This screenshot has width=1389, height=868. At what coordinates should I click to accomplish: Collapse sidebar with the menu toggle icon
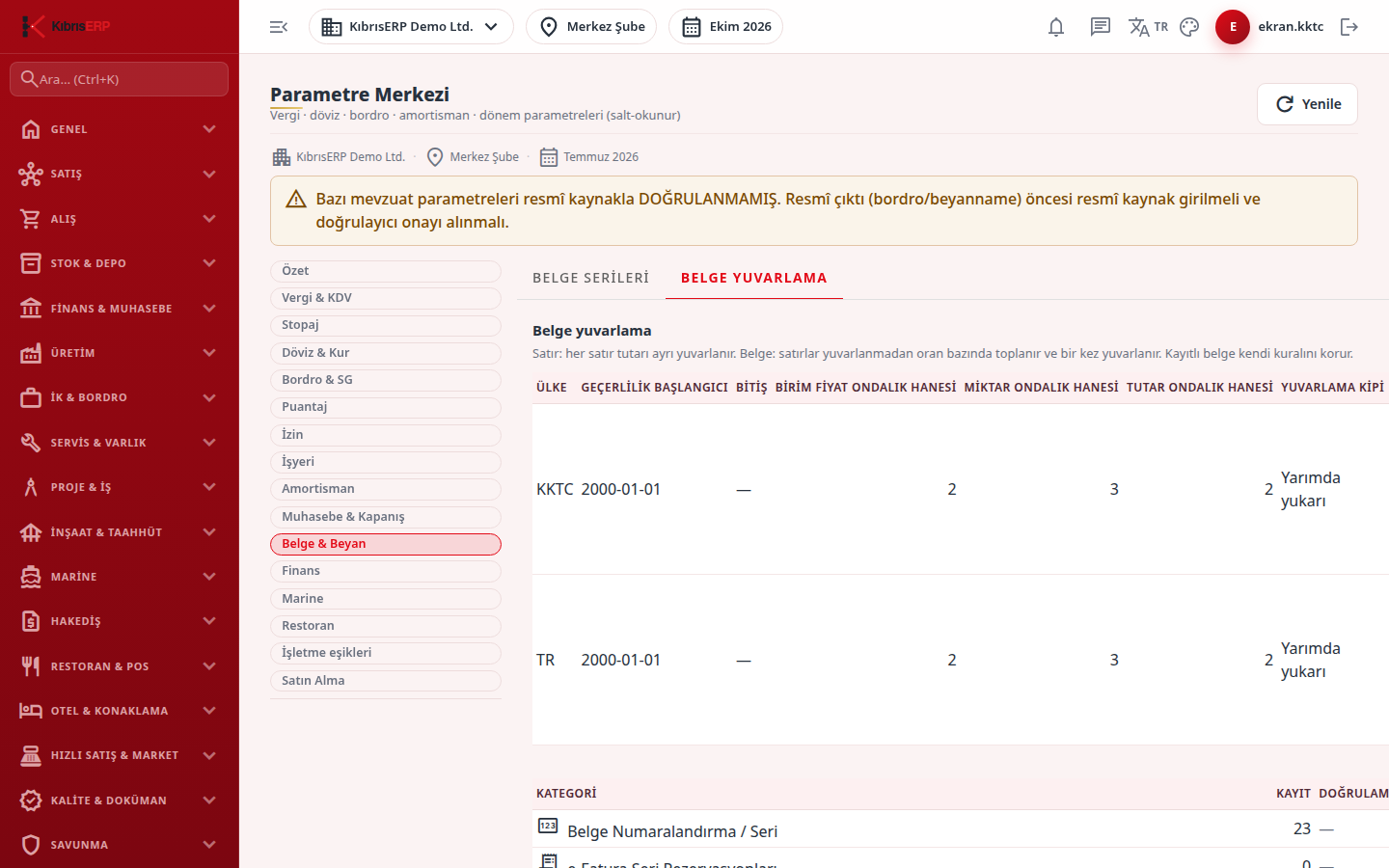point(279,27)
